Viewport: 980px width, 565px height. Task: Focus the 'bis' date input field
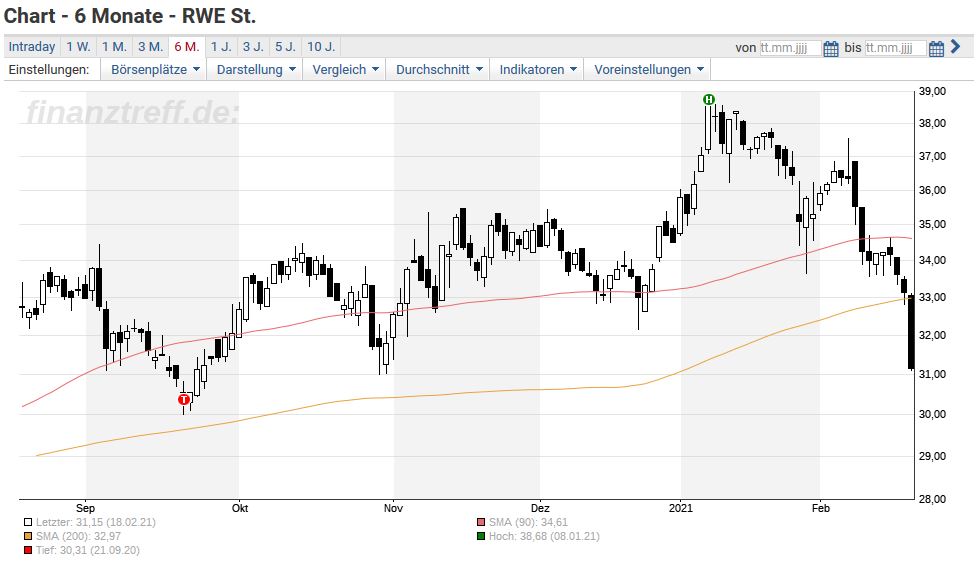[895, 48]
